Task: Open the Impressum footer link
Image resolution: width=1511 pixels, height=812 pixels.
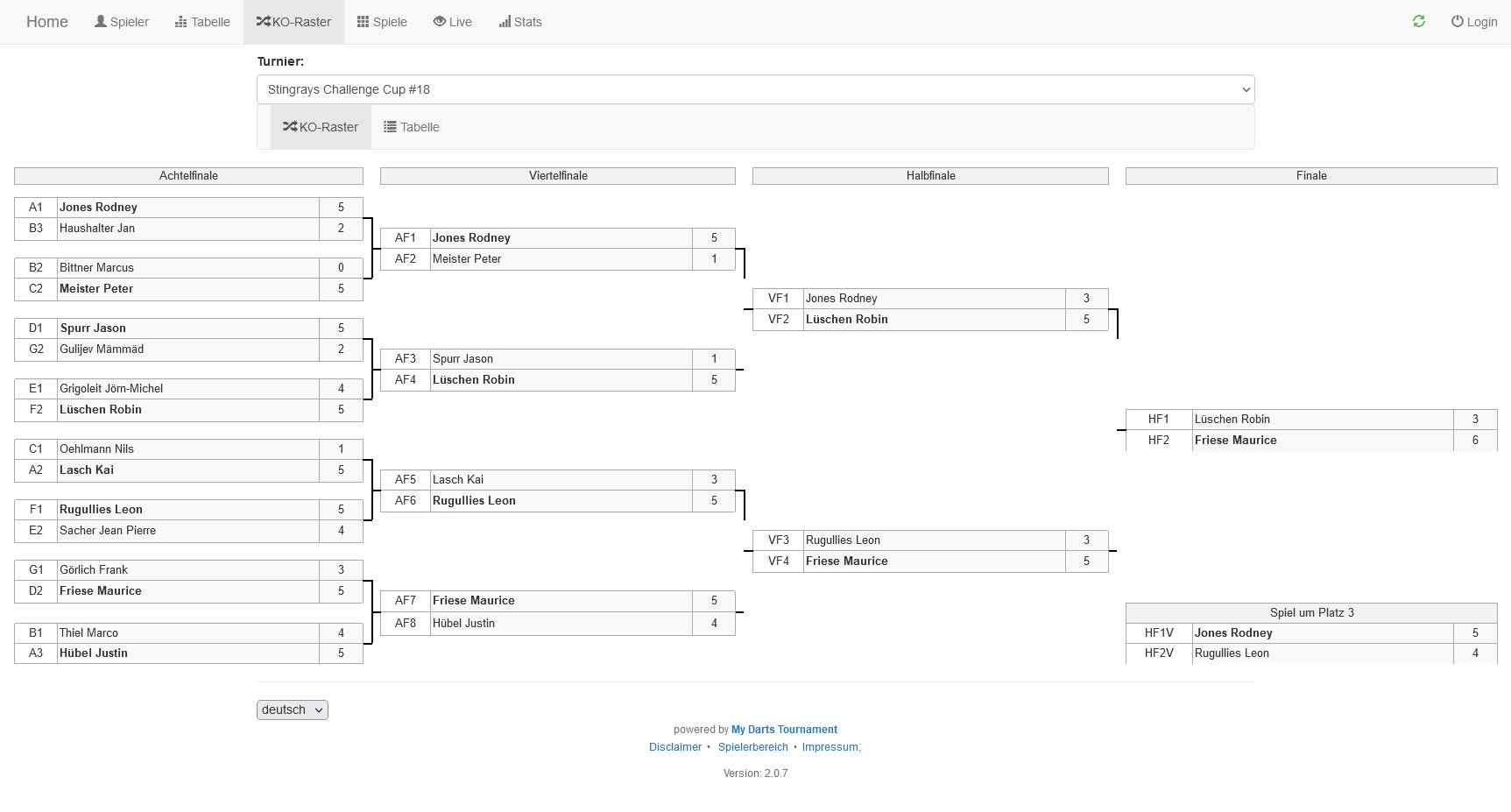Action: point(830,747)
